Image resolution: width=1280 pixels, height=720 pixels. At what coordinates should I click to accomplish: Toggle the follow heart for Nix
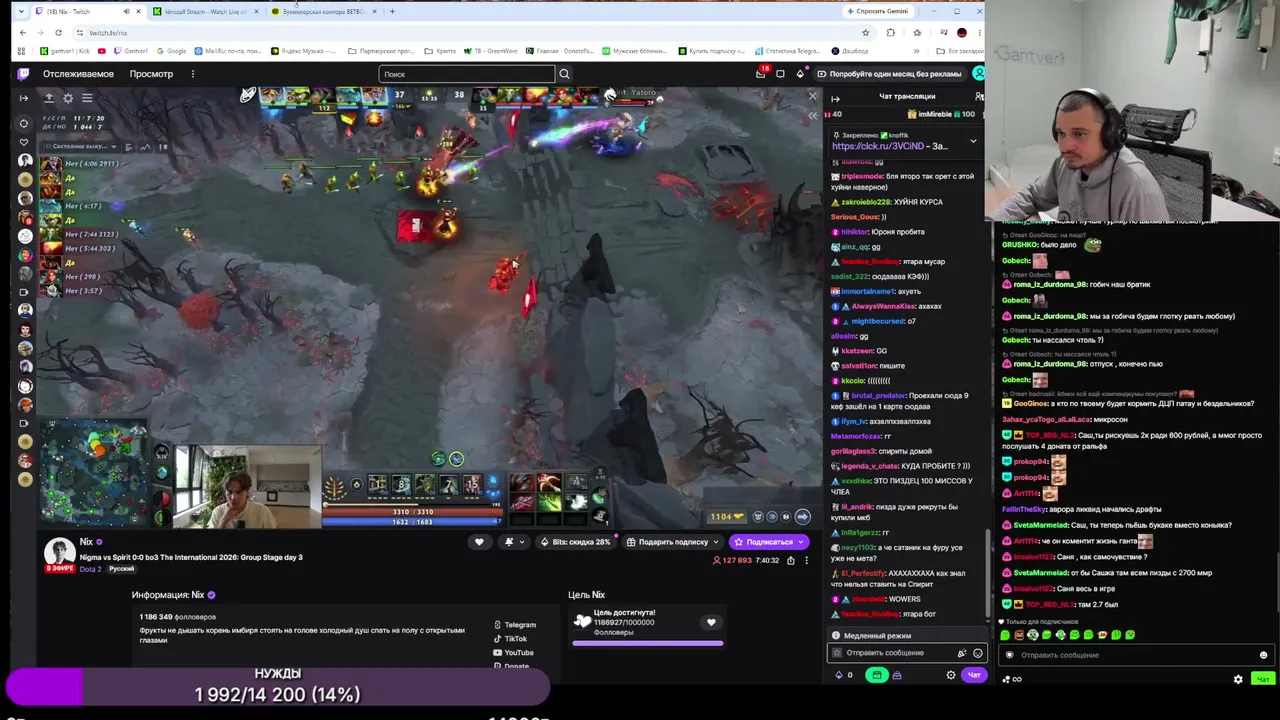[479, 542]
